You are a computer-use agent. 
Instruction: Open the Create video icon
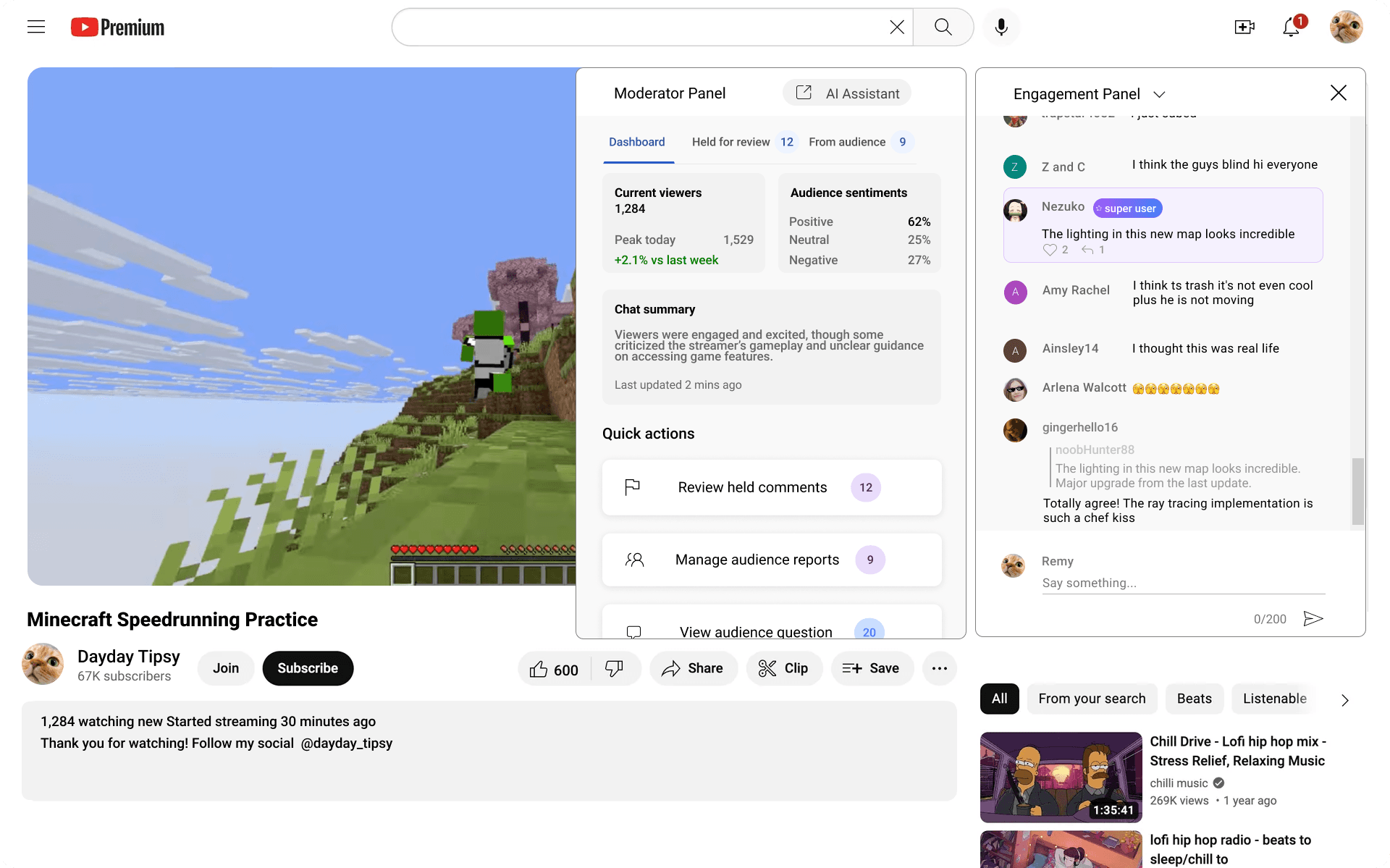[1244, 28]
